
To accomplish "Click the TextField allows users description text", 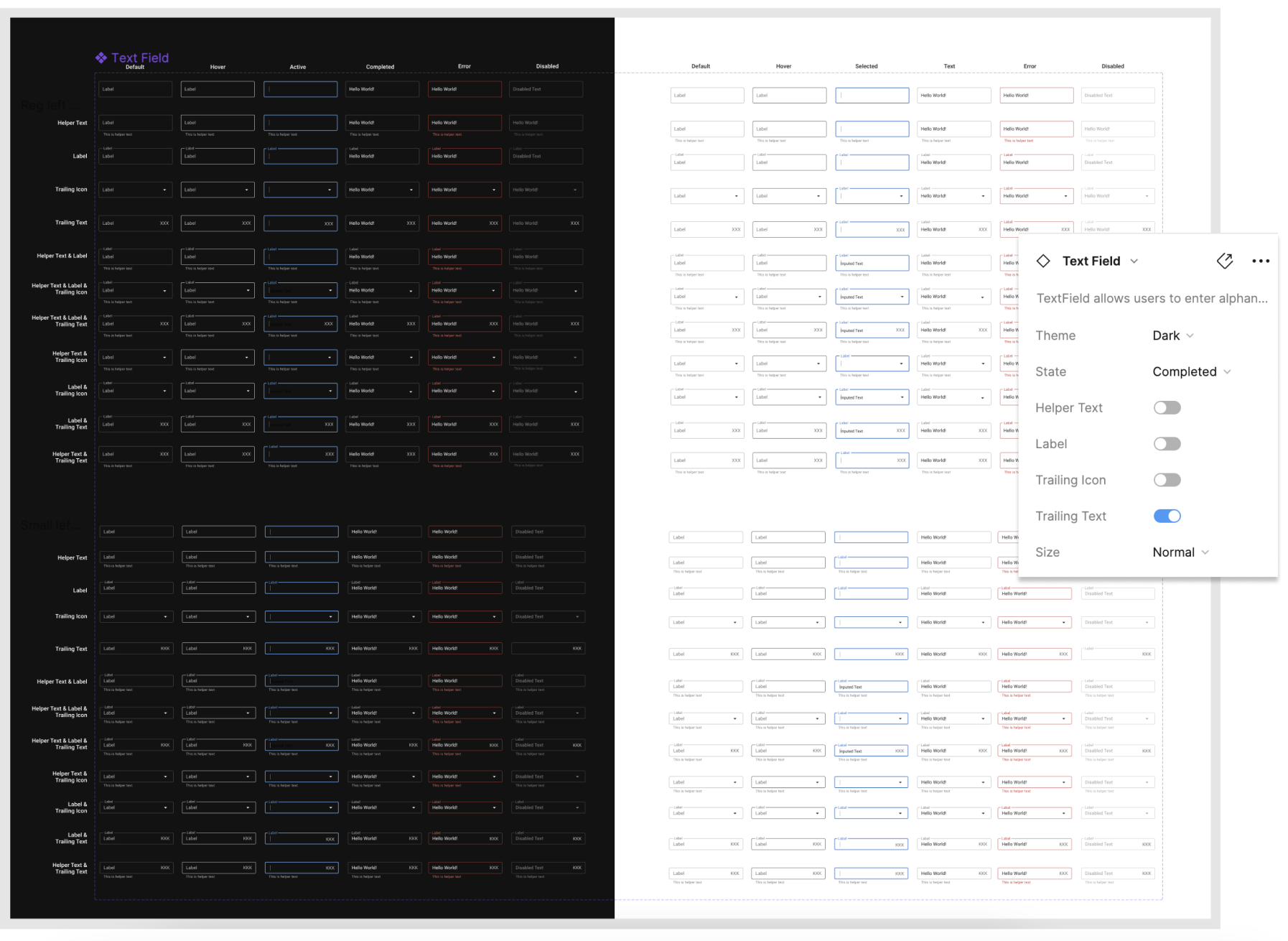I will point(1152,298).
